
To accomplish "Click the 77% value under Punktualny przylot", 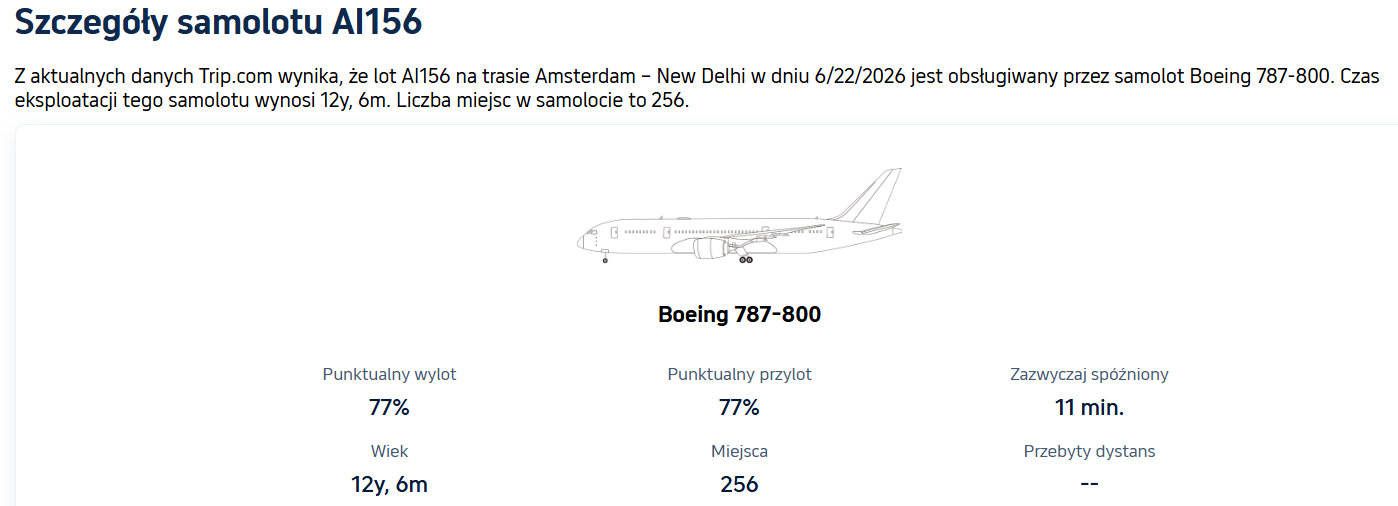I will click(739, 408).
